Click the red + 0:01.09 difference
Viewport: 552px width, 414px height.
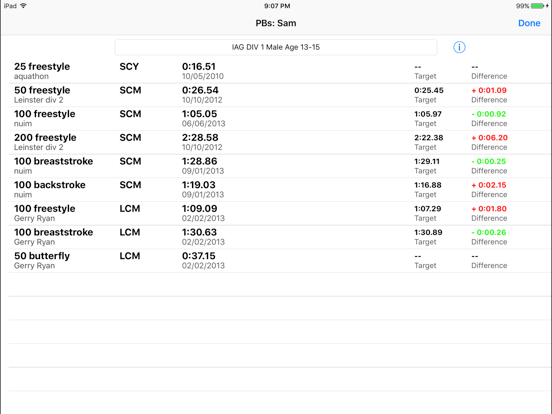[x=489, y=90]
